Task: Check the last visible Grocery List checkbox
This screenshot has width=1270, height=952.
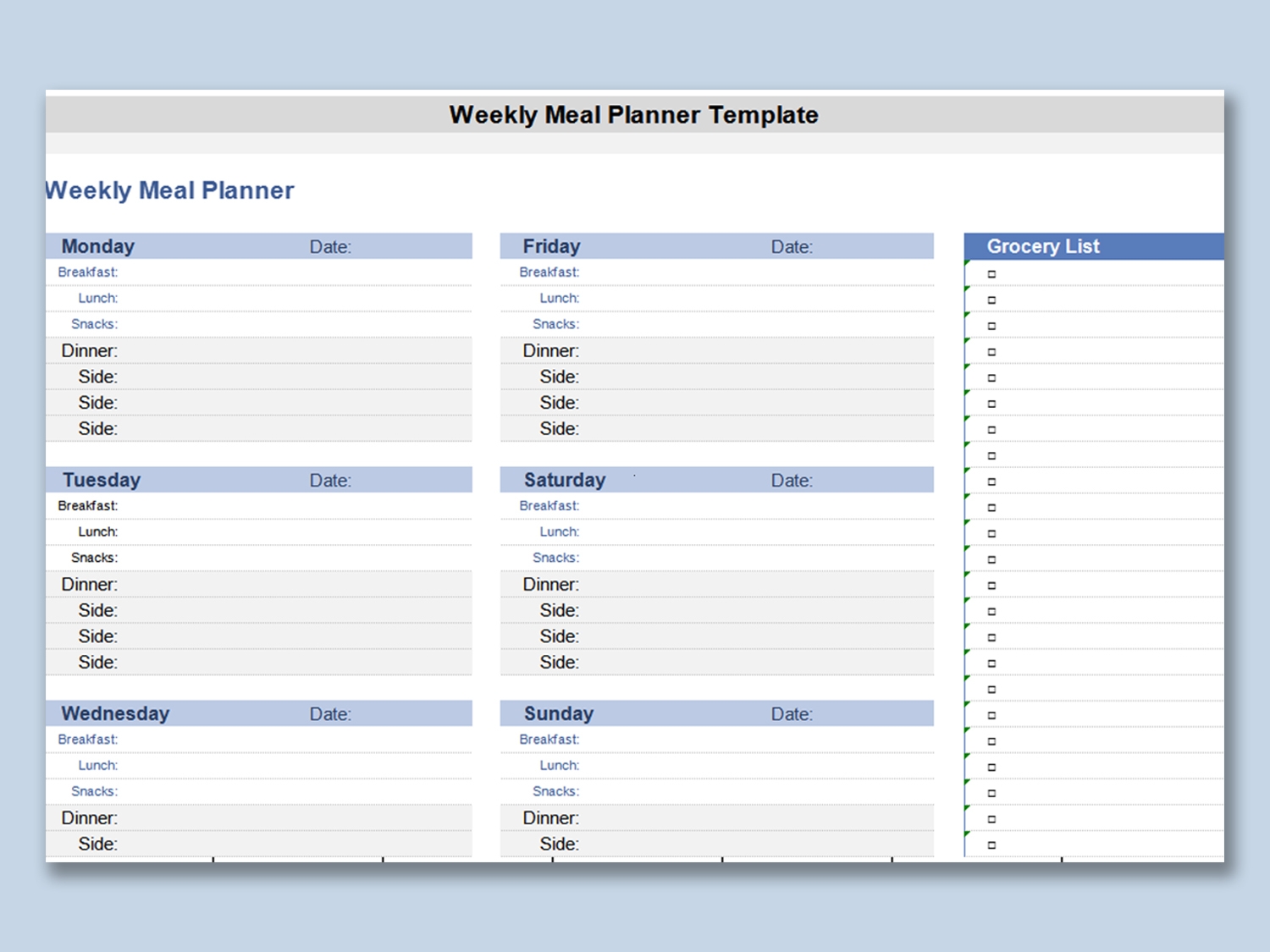Action: [991, 845]
